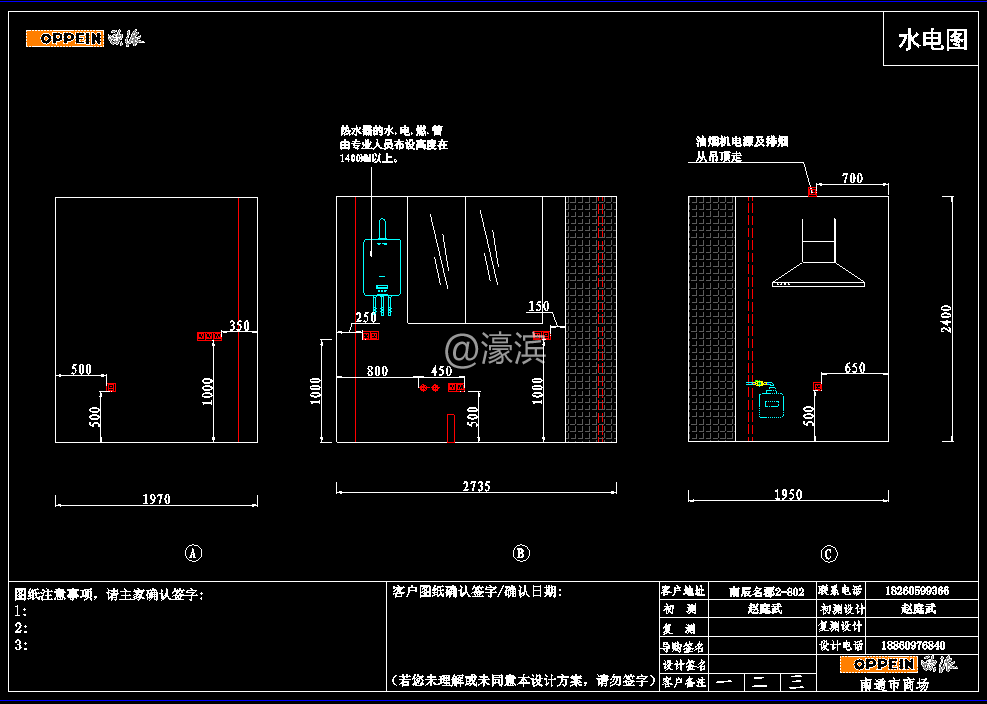Click the circled B view marker

520,553
